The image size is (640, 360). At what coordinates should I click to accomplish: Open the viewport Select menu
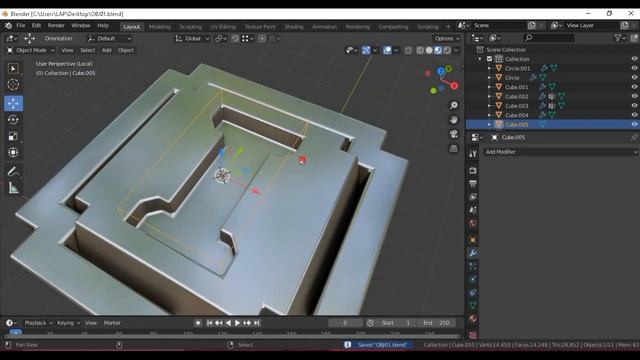pos(87,50)
